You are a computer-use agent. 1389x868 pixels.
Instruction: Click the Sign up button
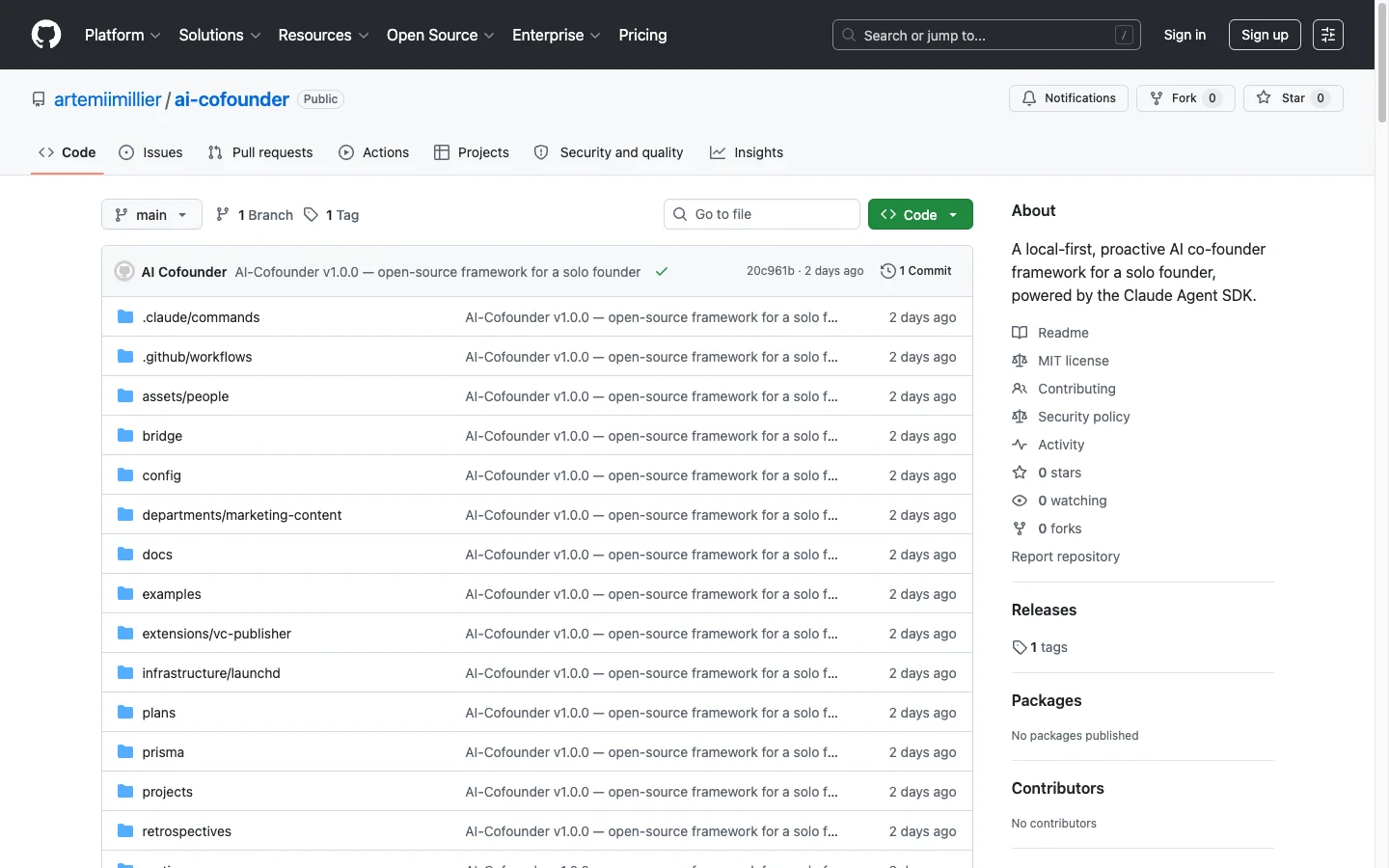[1265, 35]
